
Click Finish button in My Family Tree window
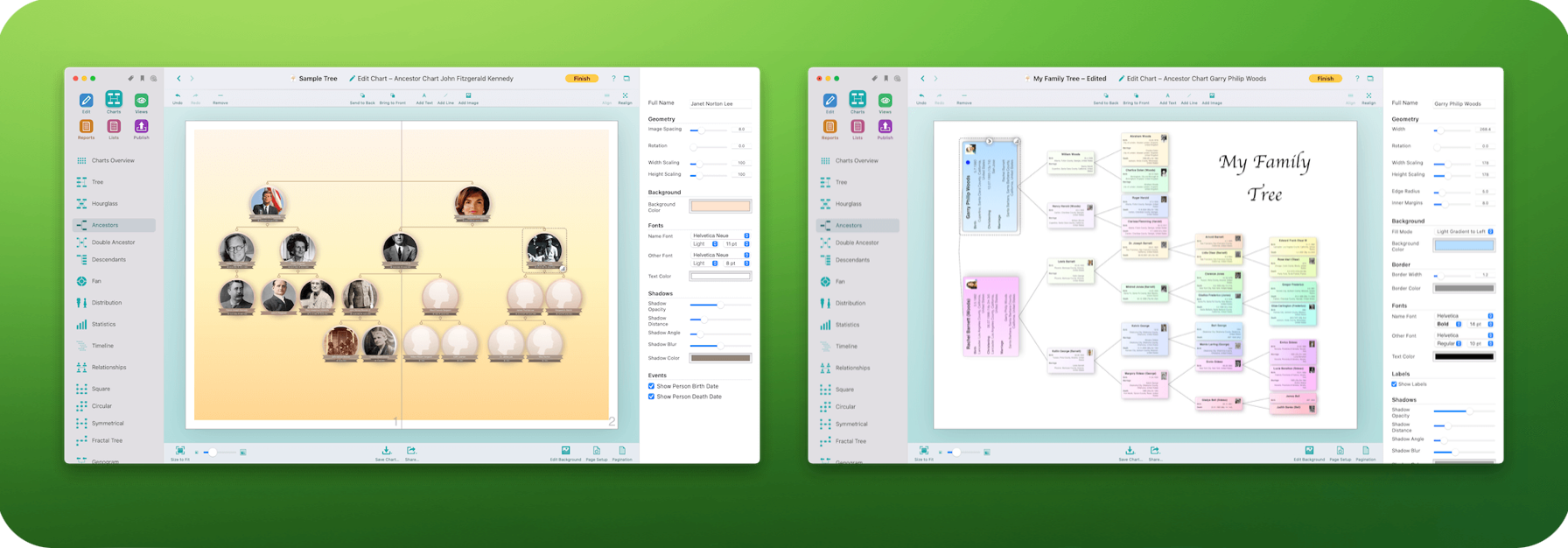(x=1325, y=79)
